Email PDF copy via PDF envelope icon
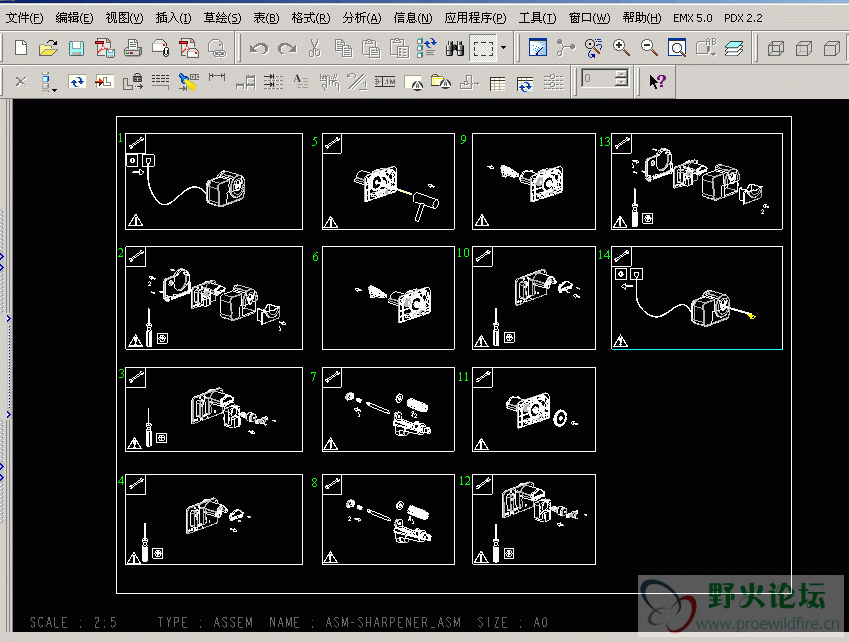The image size is (849, 642). tap(189, 48)
